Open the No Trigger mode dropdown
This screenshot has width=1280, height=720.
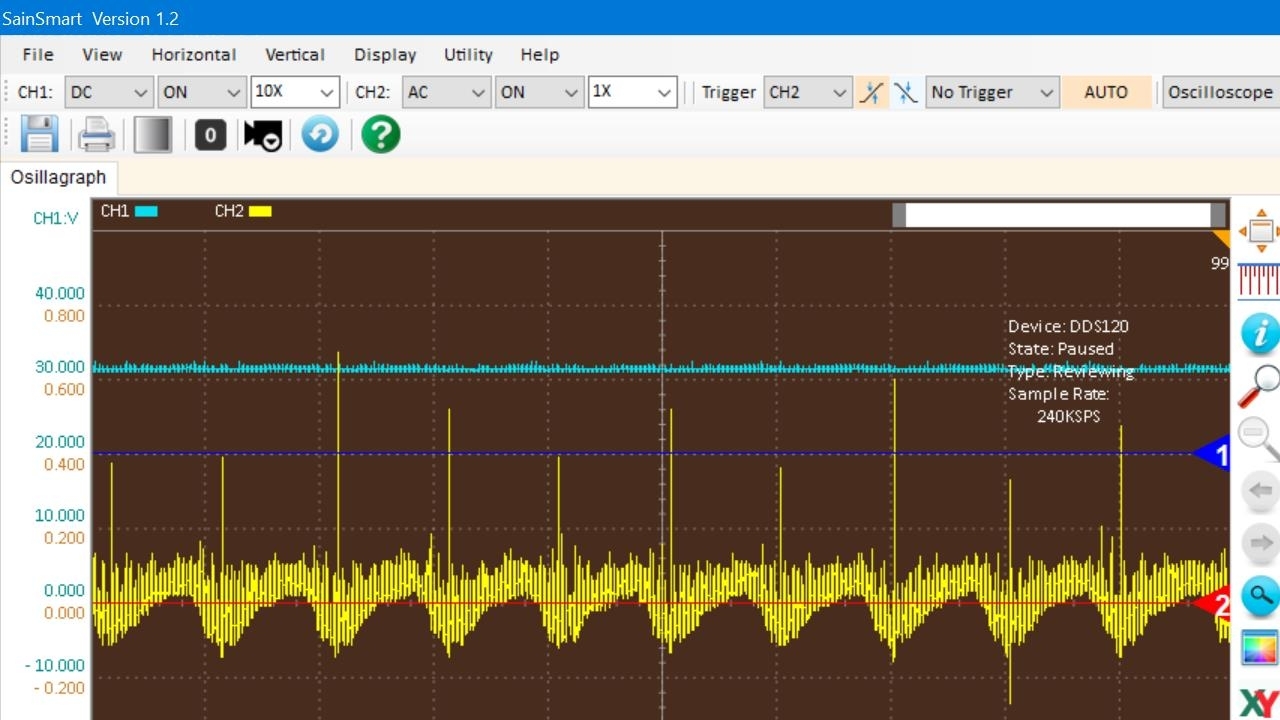[x=991, y=92]
